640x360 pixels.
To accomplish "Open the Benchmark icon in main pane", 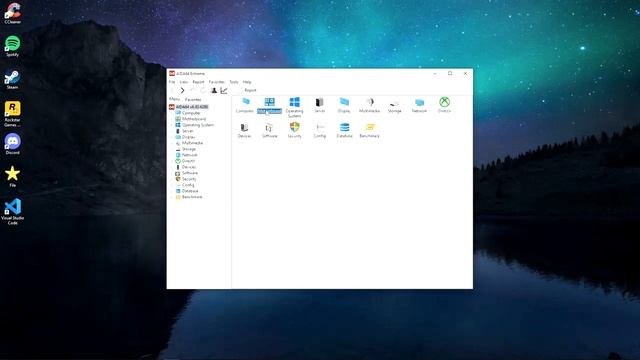I will [x=369, y=131].
